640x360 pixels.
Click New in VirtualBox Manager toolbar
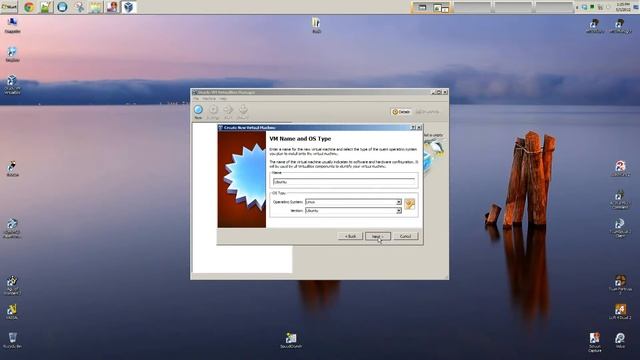point(198,112)
